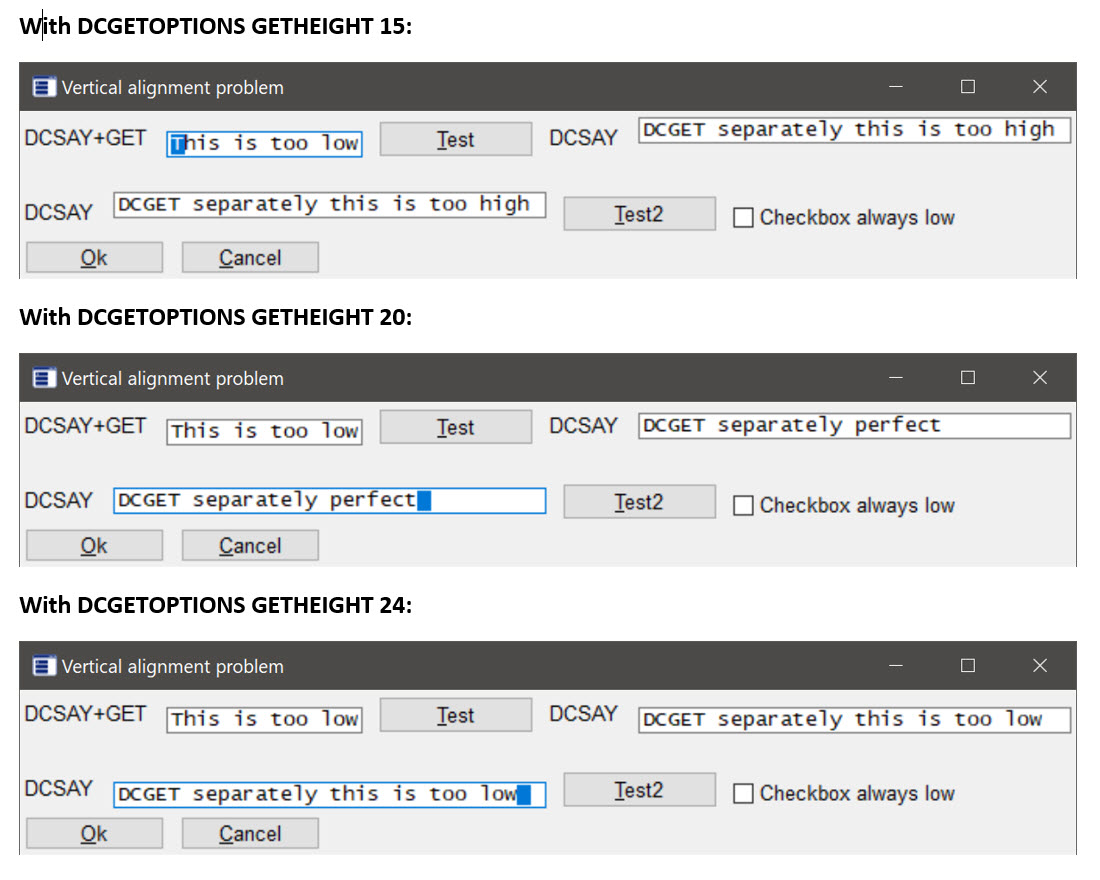Click Cancel in the GETHEIGHT 20 dialog
Image resolution: width=1100 pixels, height=880 pixels.
[x=250, y=546]
